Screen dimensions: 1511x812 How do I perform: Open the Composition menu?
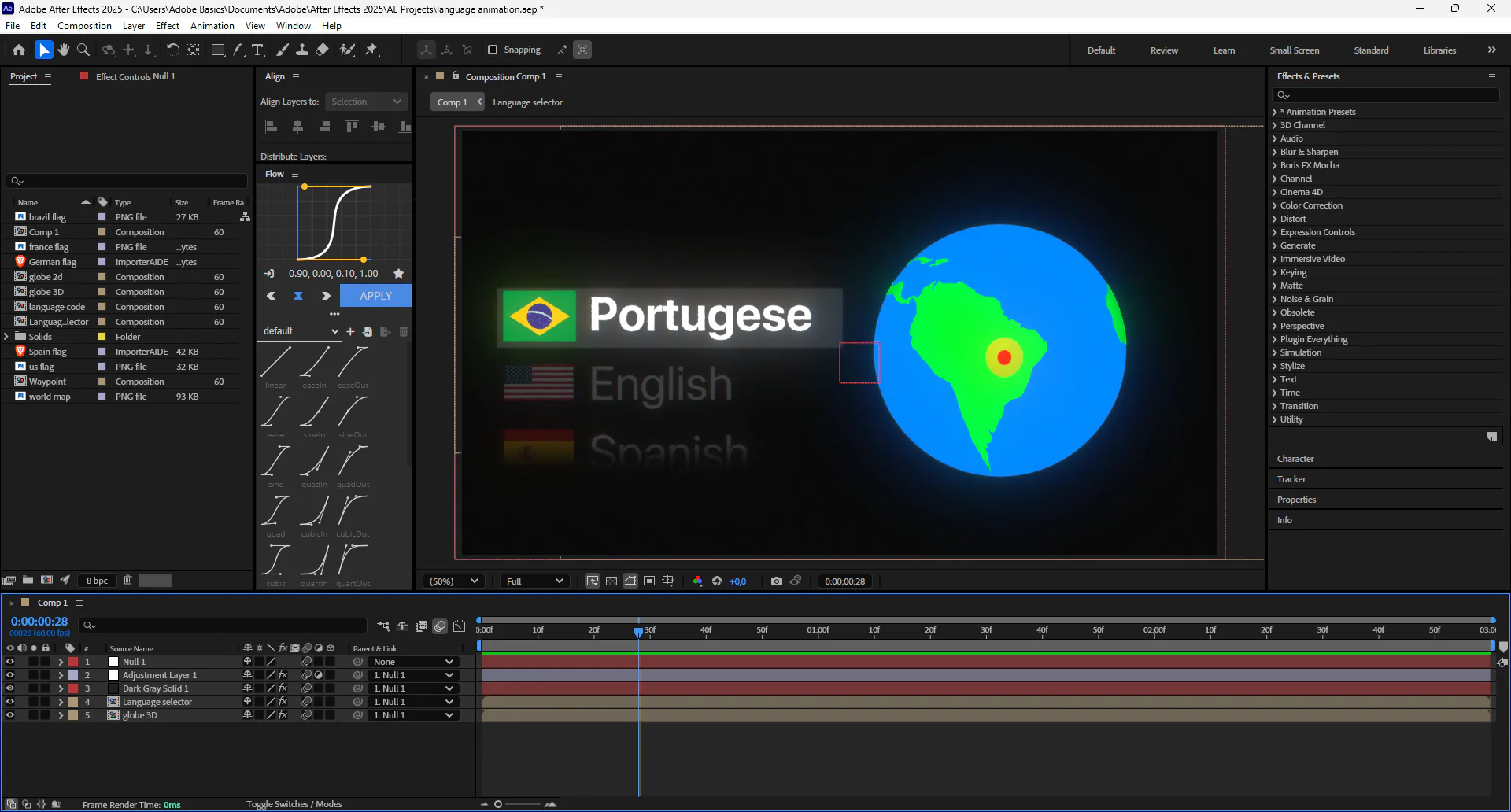(84, 26)
